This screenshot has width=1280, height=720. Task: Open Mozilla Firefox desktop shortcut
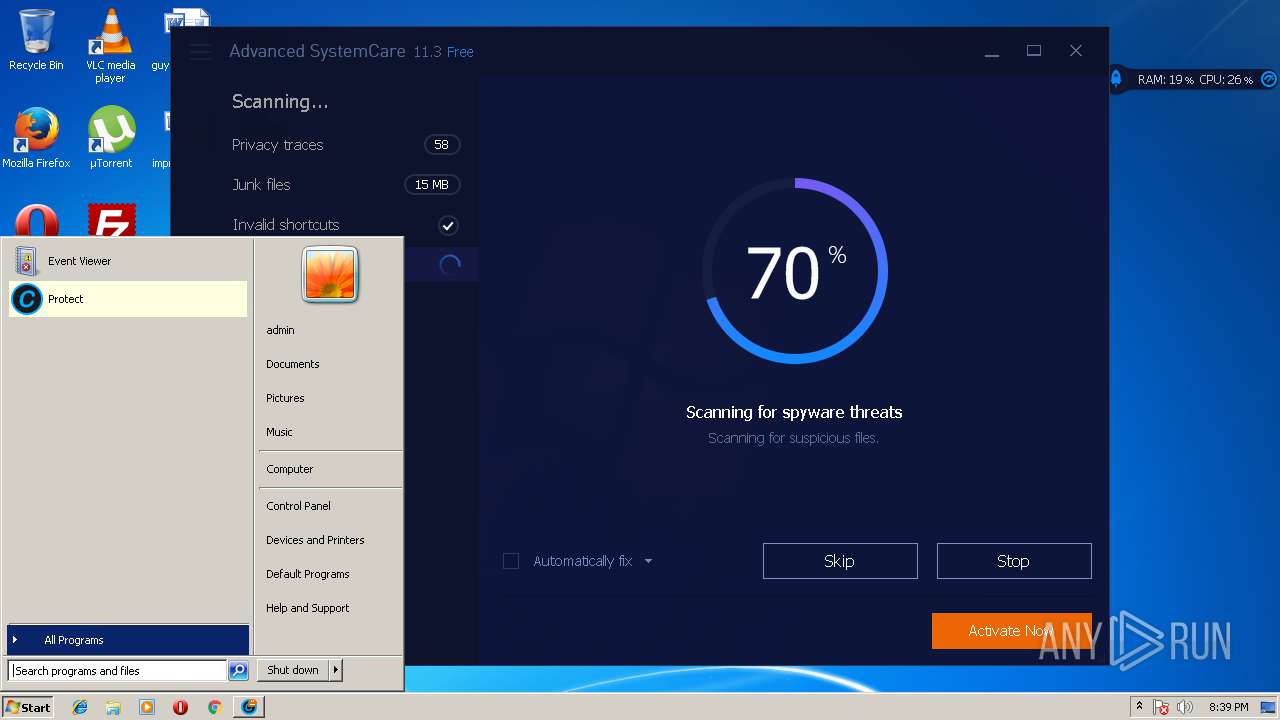click(x=36, y=138)
